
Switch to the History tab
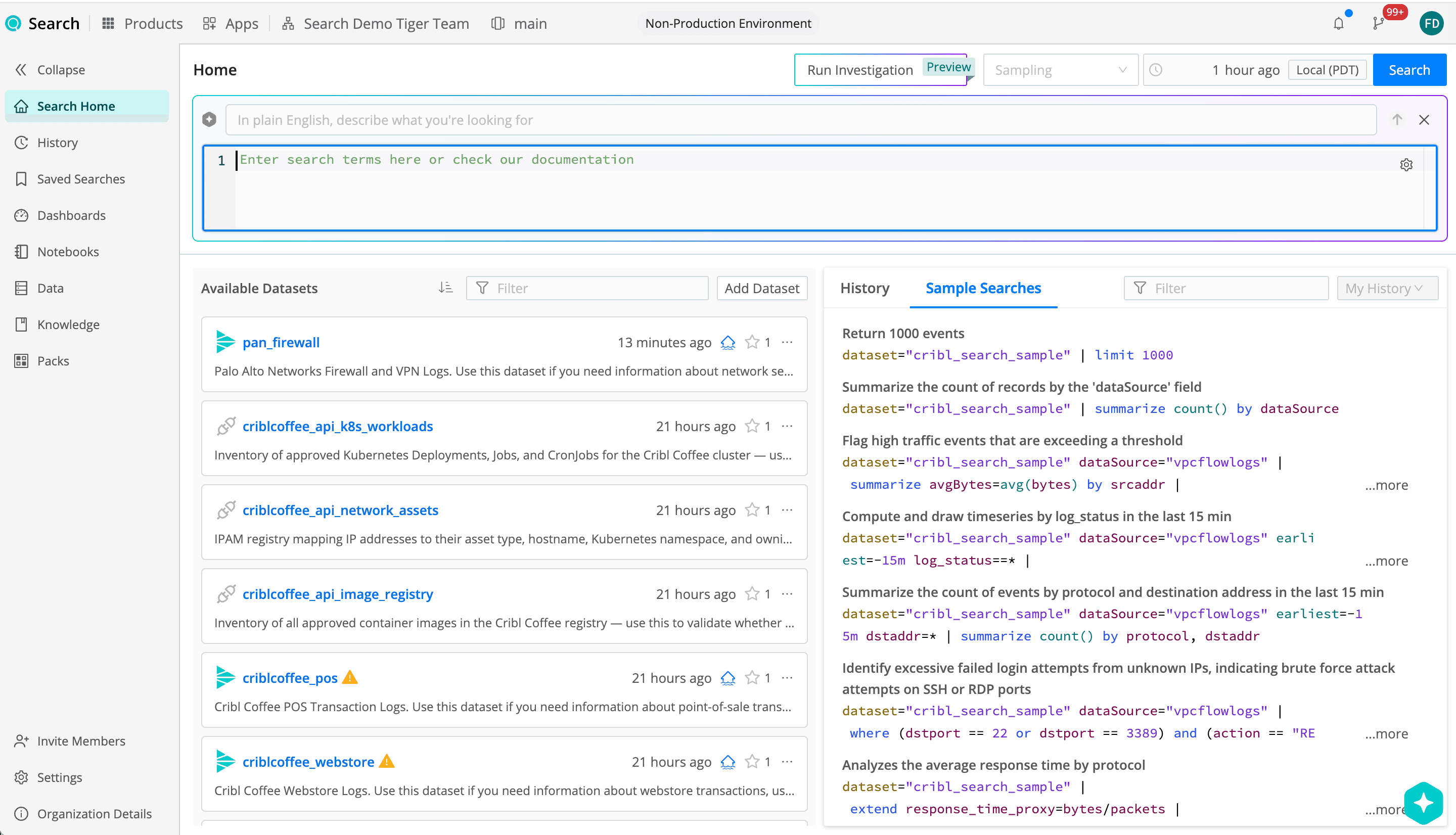click(864, 288)
